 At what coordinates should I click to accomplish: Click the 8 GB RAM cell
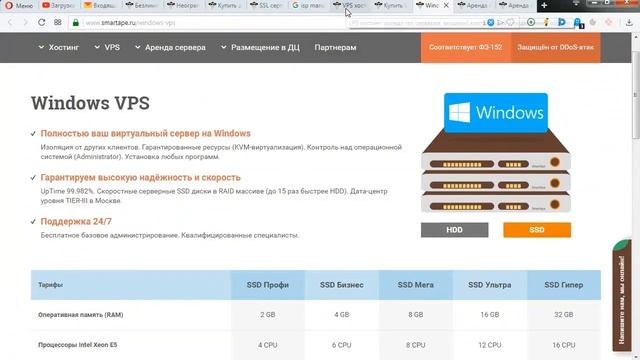416,315
